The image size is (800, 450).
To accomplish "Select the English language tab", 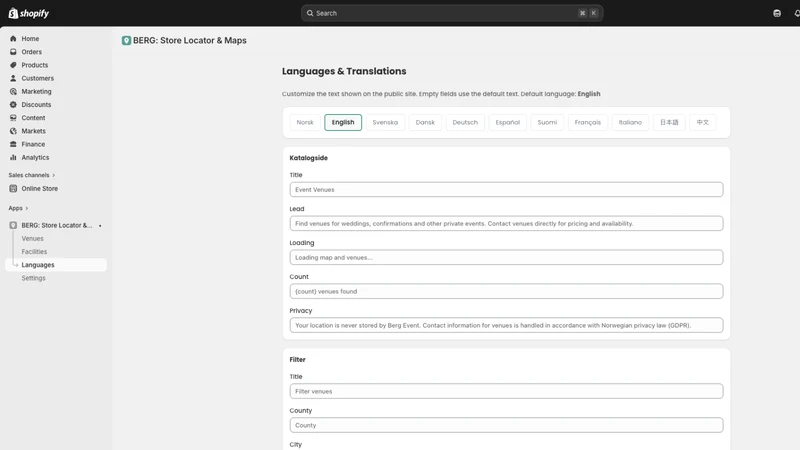I will pyautogui.click(x=343, y=122).
